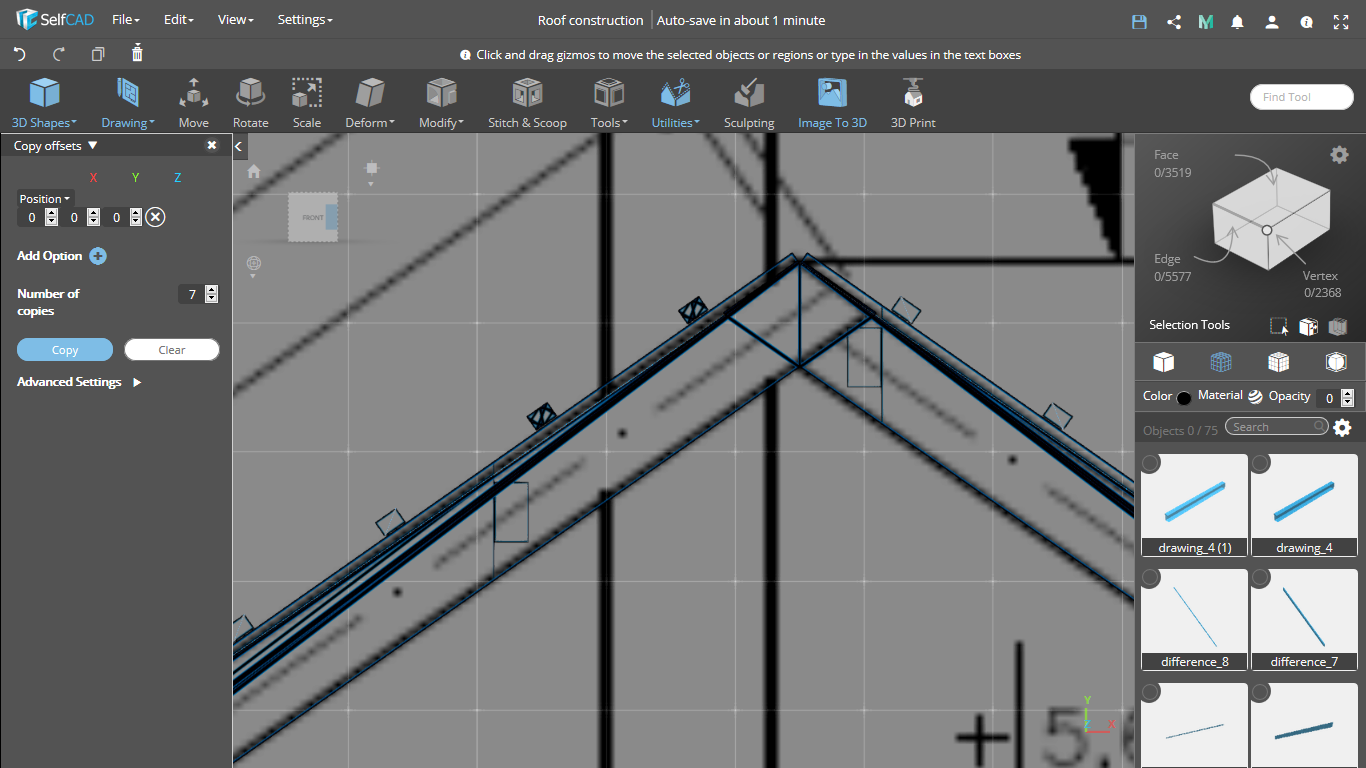Viewport: 1366px width, 768px height.
Task: Open Copy offsets panel dropdown arrow
Action: coord(93,145)
